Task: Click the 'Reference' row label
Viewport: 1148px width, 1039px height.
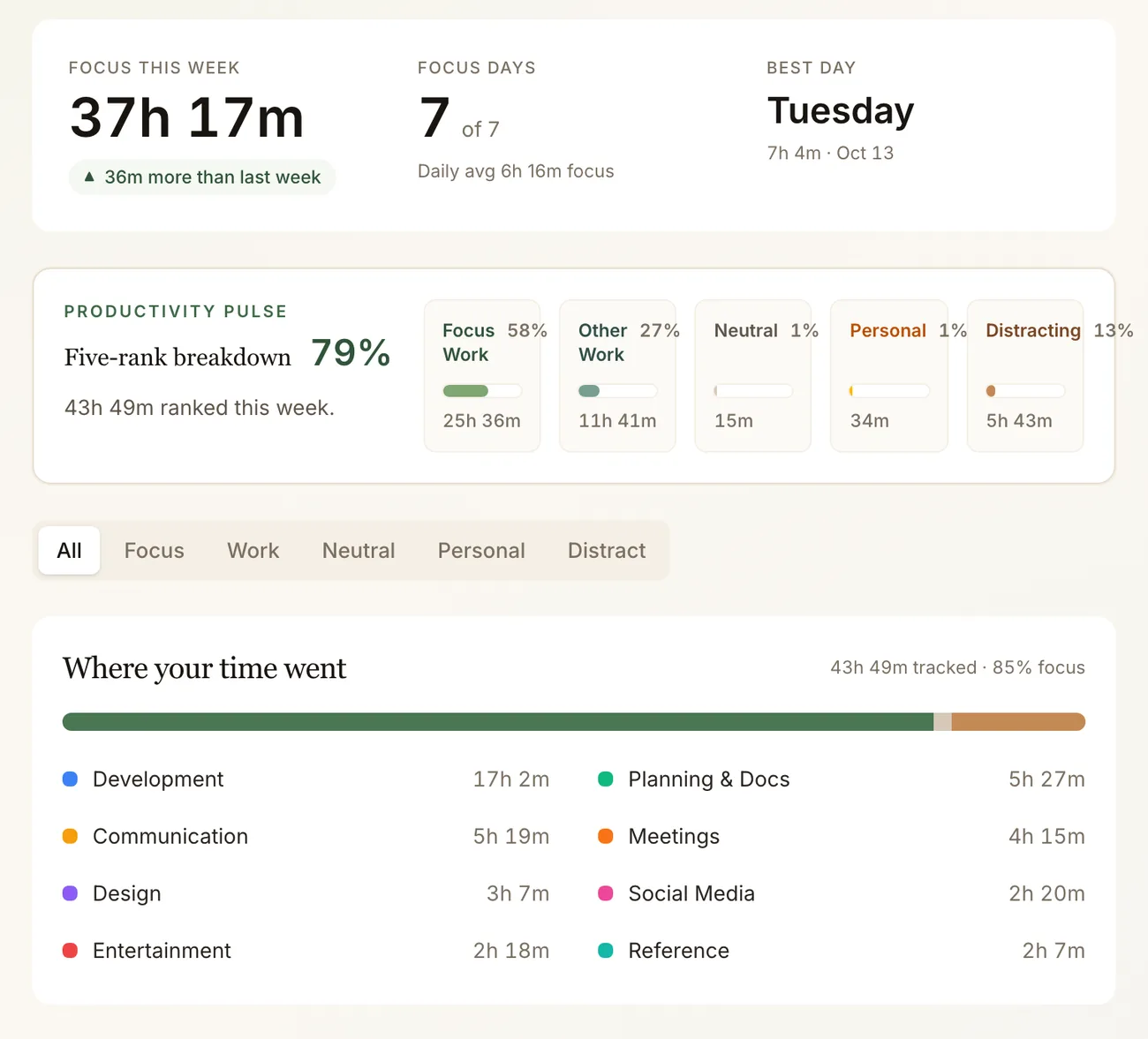Action: (679, 951)
